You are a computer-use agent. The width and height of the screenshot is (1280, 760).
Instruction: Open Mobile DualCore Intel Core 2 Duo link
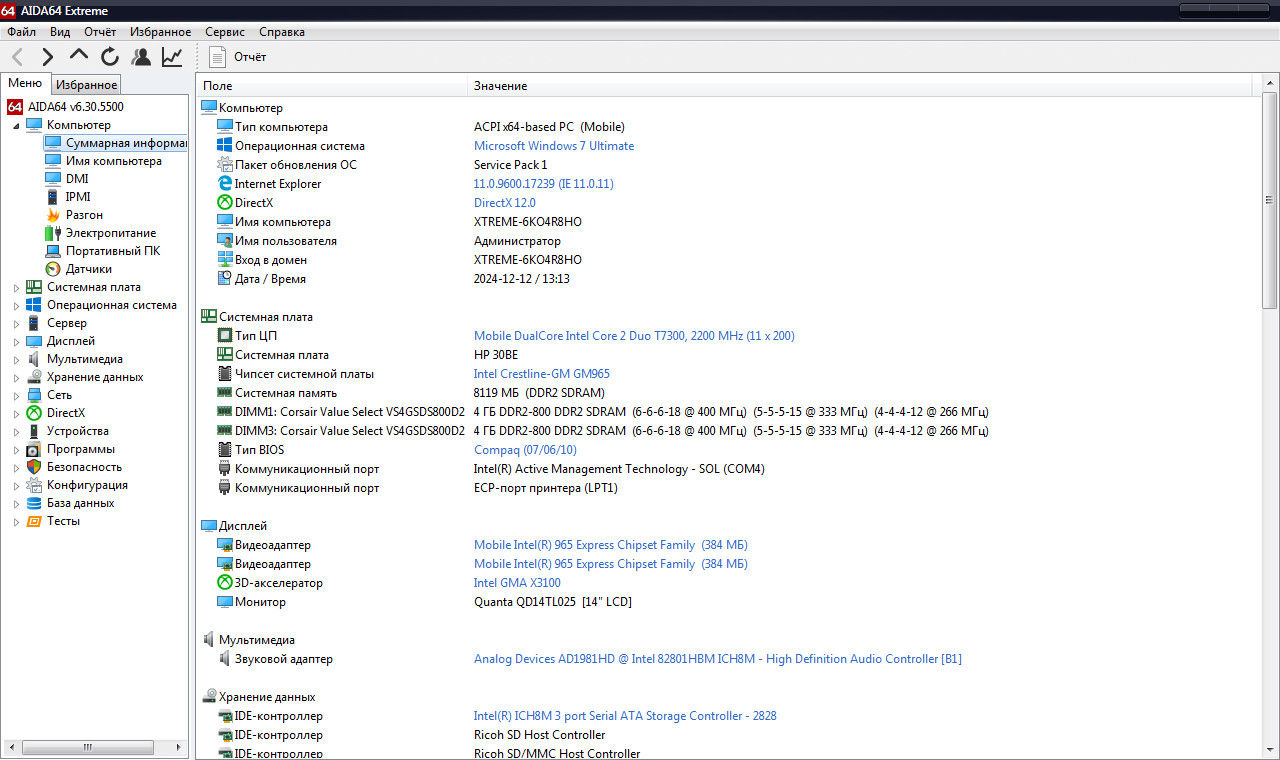click(x=634, y=336)
